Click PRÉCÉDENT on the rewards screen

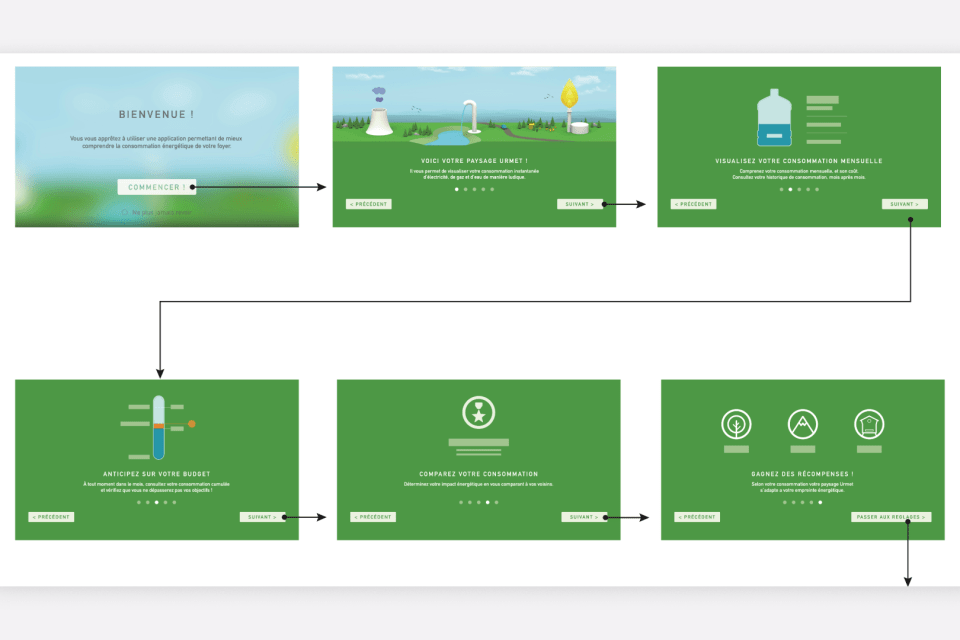click(x=697, y=517)
